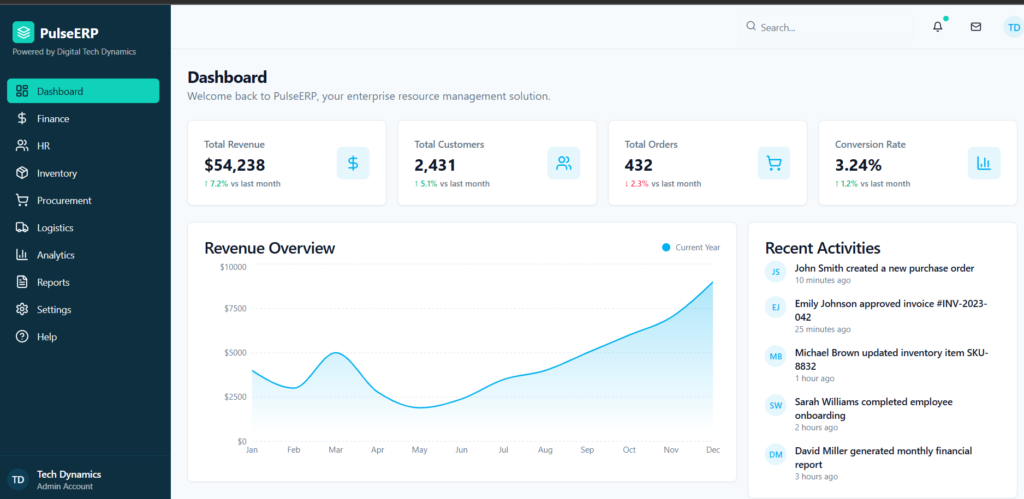Go to the HR section
The width and height of the screenshot is (1024, 499).
[x=43, y=146]
